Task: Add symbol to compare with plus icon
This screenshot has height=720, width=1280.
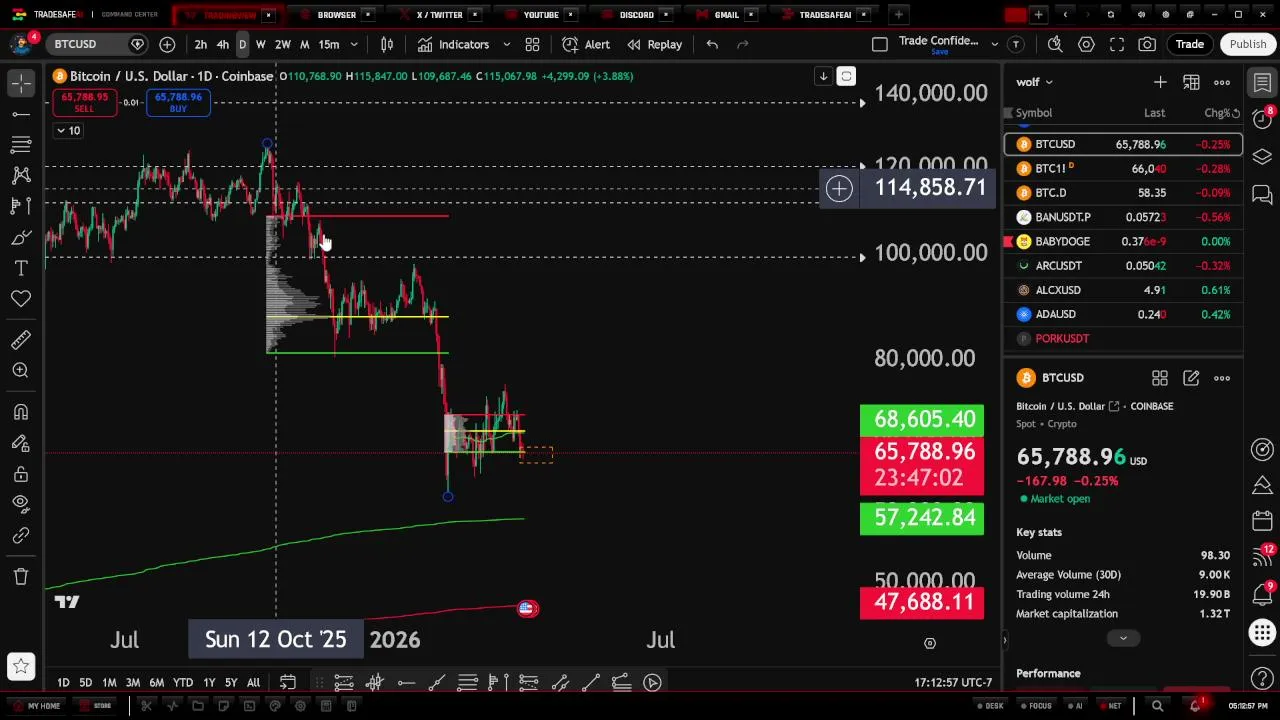Action: tap(167, 44)
